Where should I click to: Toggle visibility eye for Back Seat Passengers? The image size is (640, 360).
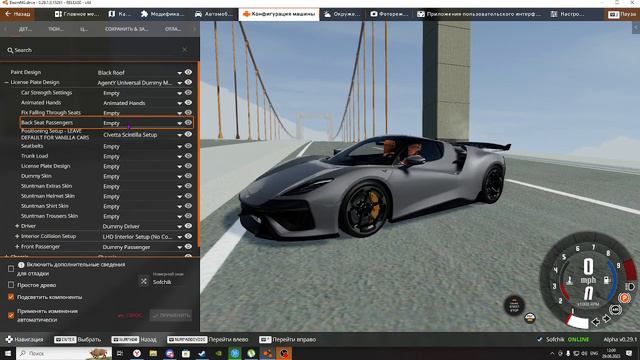pyautogui.click(x=188, y=122)
